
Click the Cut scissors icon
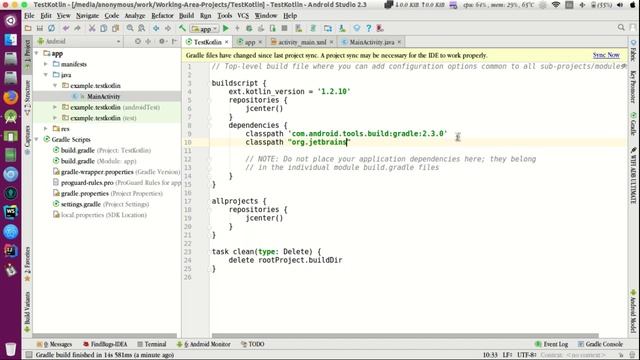click(92, 28)
